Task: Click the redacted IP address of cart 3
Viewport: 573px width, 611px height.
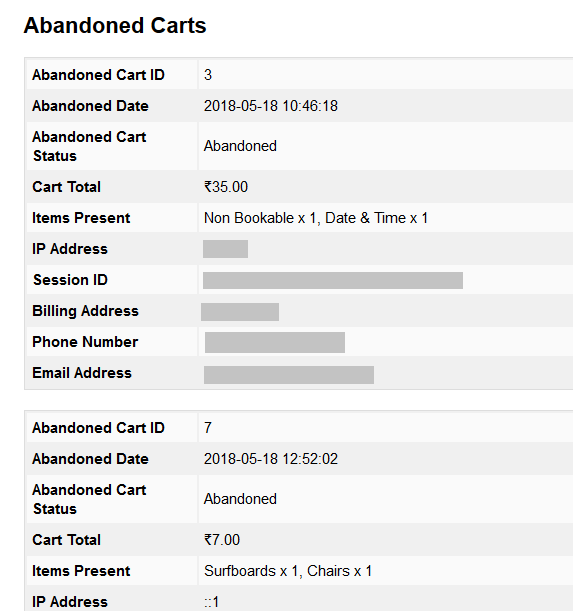Action: (x=225, y=249)
